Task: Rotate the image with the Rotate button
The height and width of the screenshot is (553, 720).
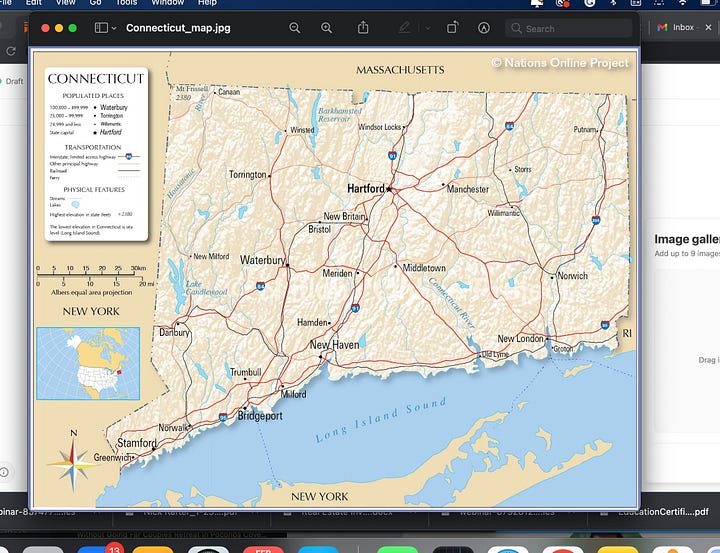Action: point(452,28)
